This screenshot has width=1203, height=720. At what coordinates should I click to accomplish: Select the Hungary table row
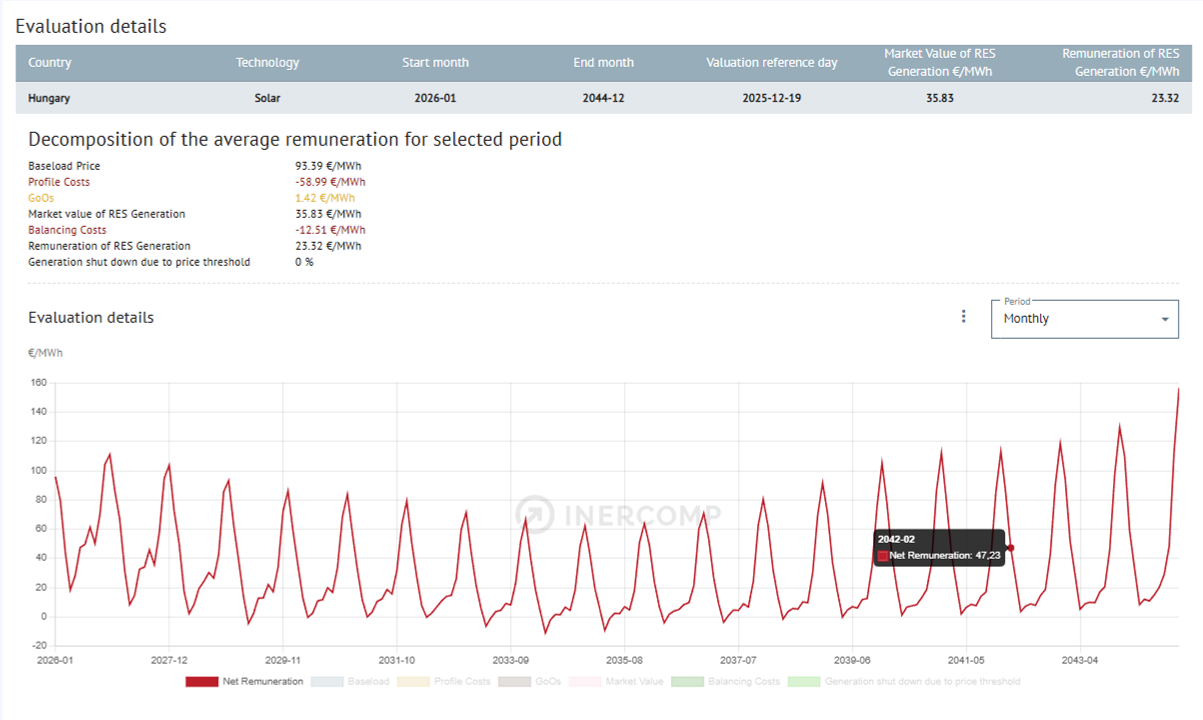pos(300,97)
